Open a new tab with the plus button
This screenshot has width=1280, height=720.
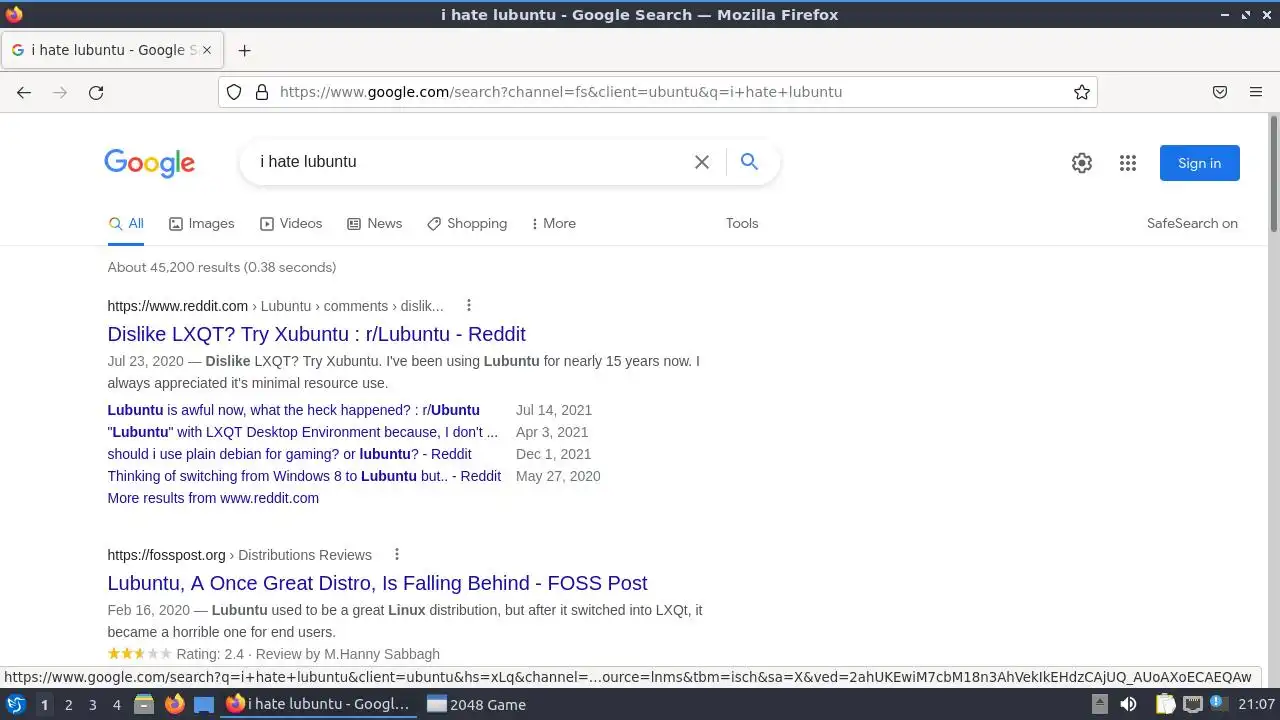tap(244, 50)
